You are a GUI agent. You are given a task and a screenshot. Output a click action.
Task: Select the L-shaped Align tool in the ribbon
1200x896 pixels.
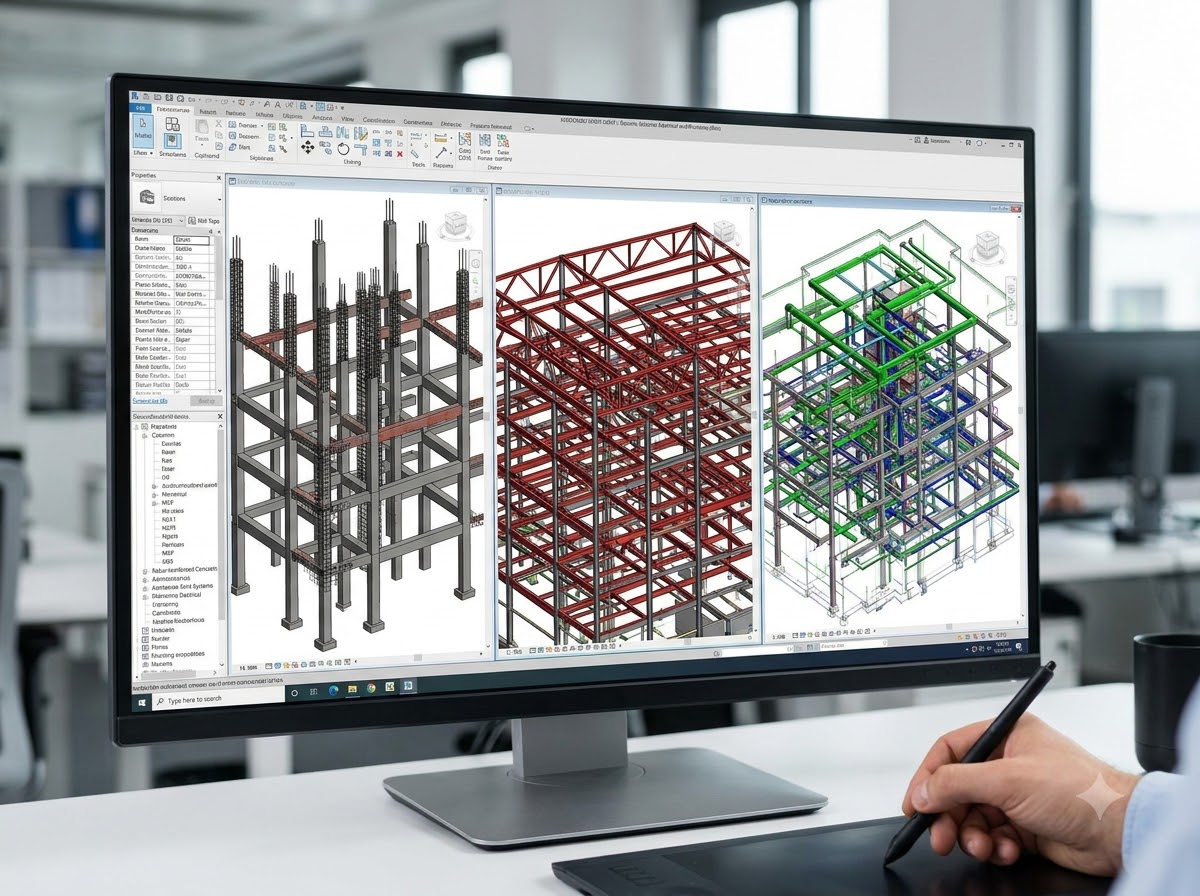(x=307, y=131)
